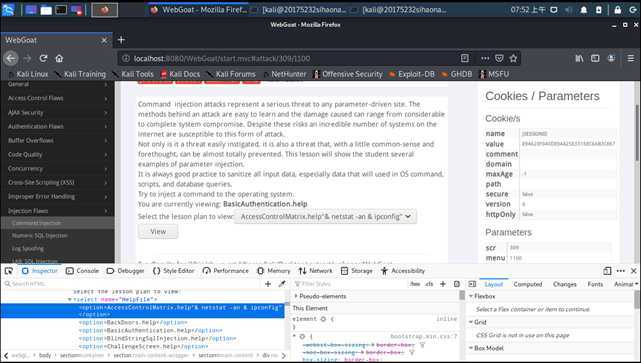
Task: Expand the Authentication Flaws category
Action: tap(57, 126)
